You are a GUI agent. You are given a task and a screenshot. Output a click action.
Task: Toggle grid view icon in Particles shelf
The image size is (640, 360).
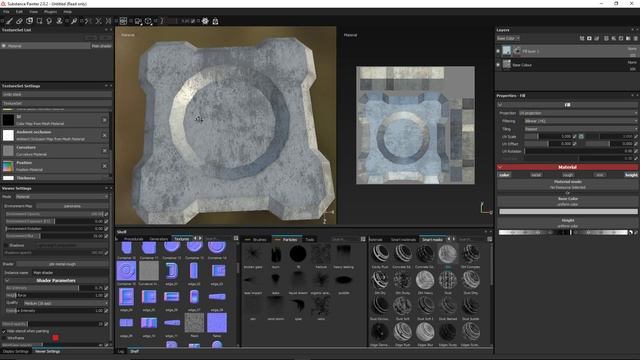(x=363, y=239)
